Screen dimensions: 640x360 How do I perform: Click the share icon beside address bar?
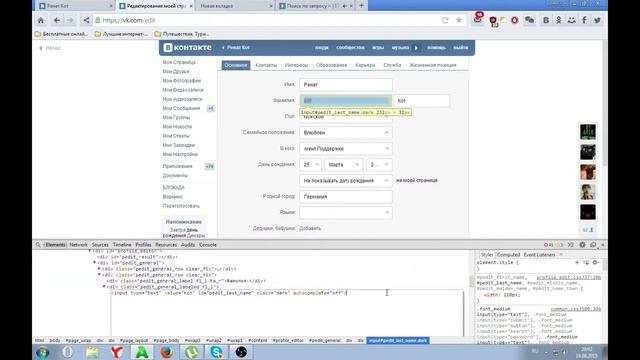(86, 20)
